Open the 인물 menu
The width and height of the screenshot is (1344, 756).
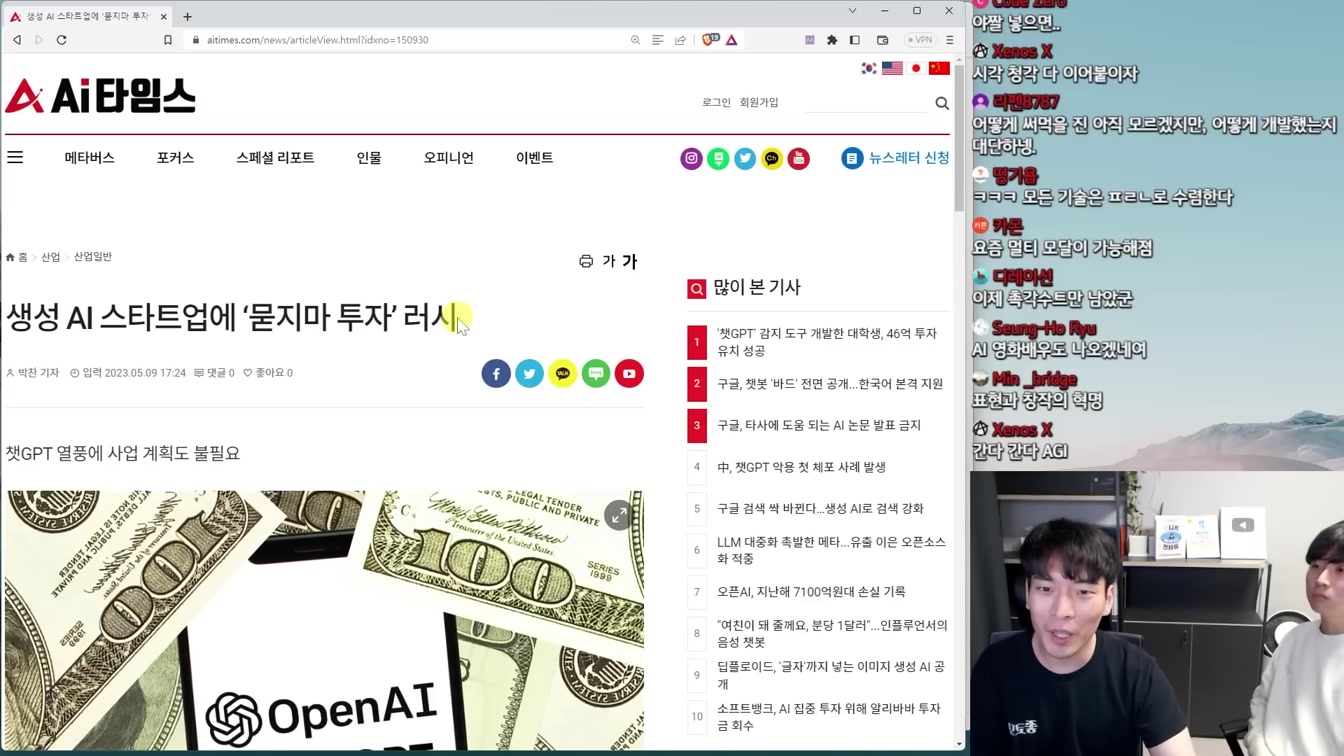[x=369, y=158]
